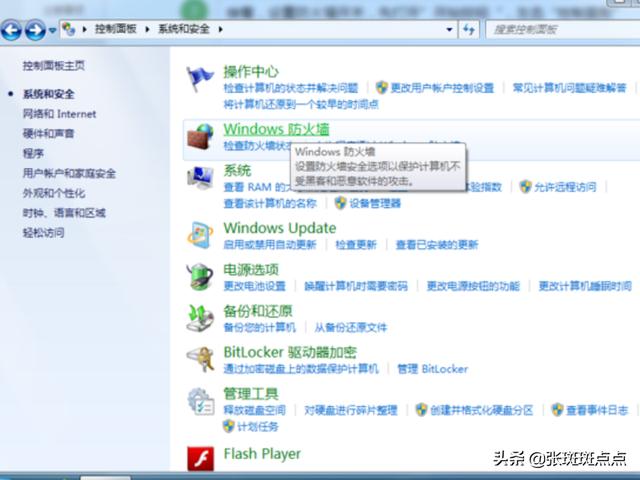Click the BitLocker keys icon
Screen dimensions: 640x480
200,359
